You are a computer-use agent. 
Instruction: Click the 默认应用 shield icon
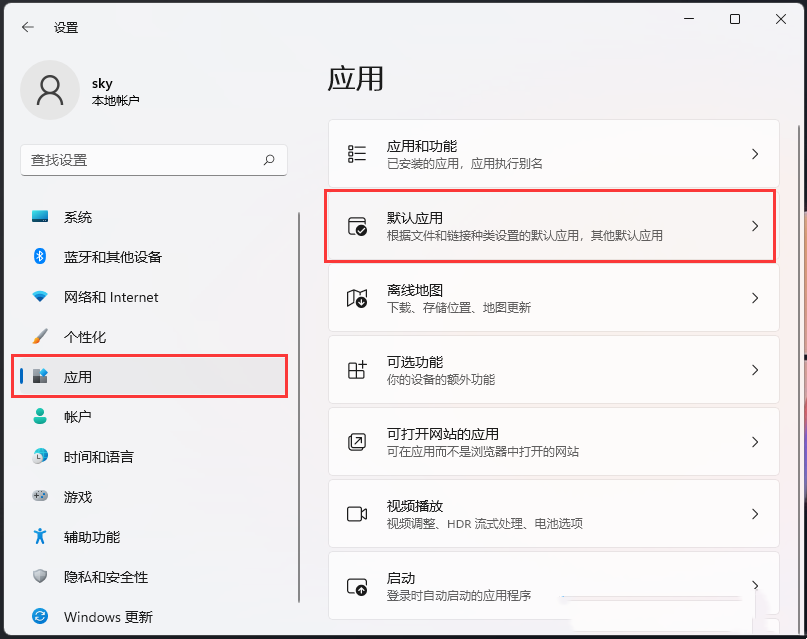tap(357, 226)
